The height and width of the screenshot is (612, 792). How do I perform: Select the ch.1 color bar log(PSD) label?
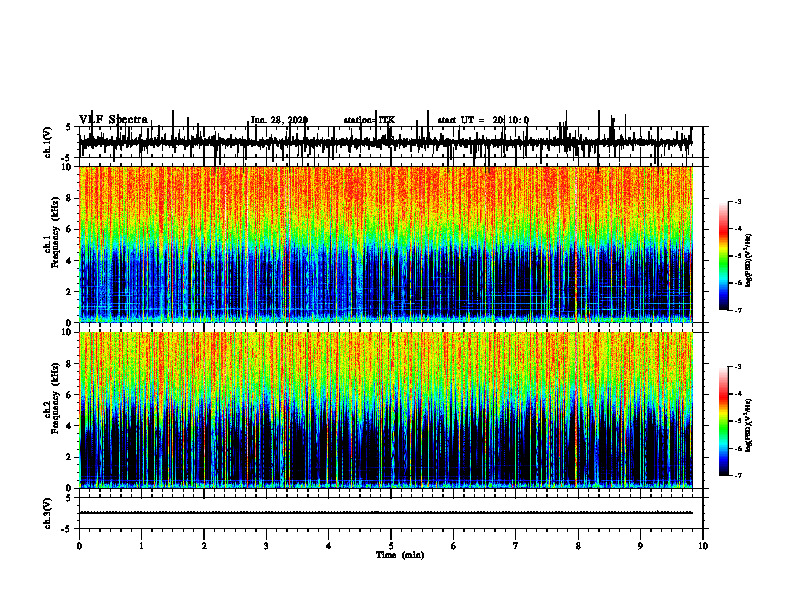pos(749,260)
